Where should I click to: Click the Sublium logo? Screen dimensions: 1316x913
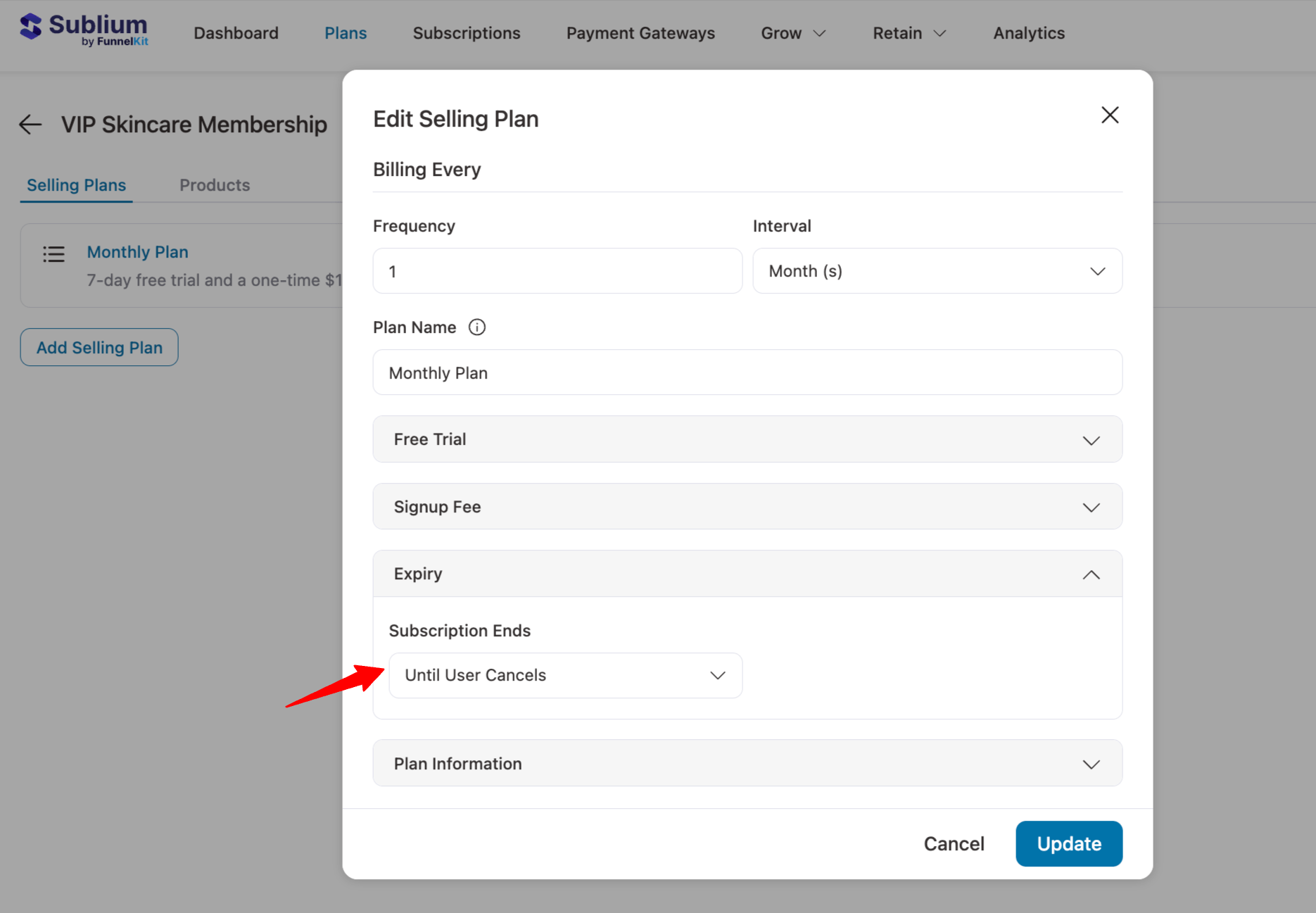83,29
